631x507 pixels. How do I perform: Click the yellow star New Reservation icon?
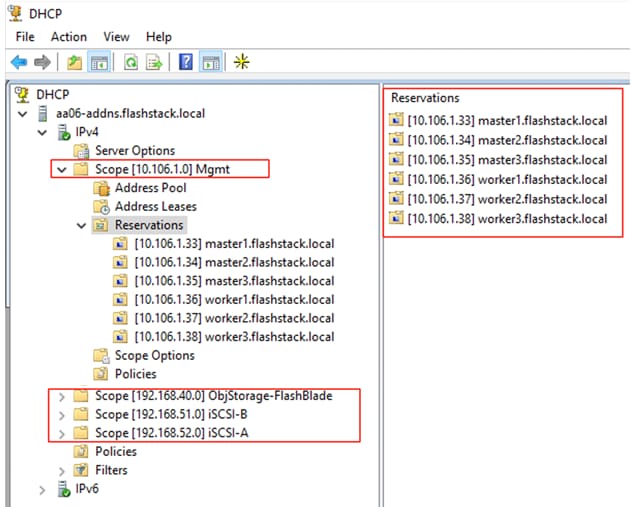click(241, 62)
